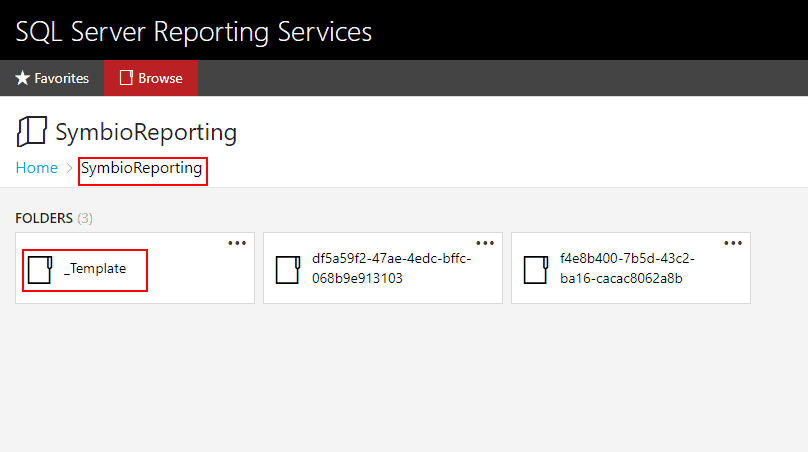The width and height of the screenshot is (808, 452).
Task: Click the _Template folder icon
Action: (39, 270)
